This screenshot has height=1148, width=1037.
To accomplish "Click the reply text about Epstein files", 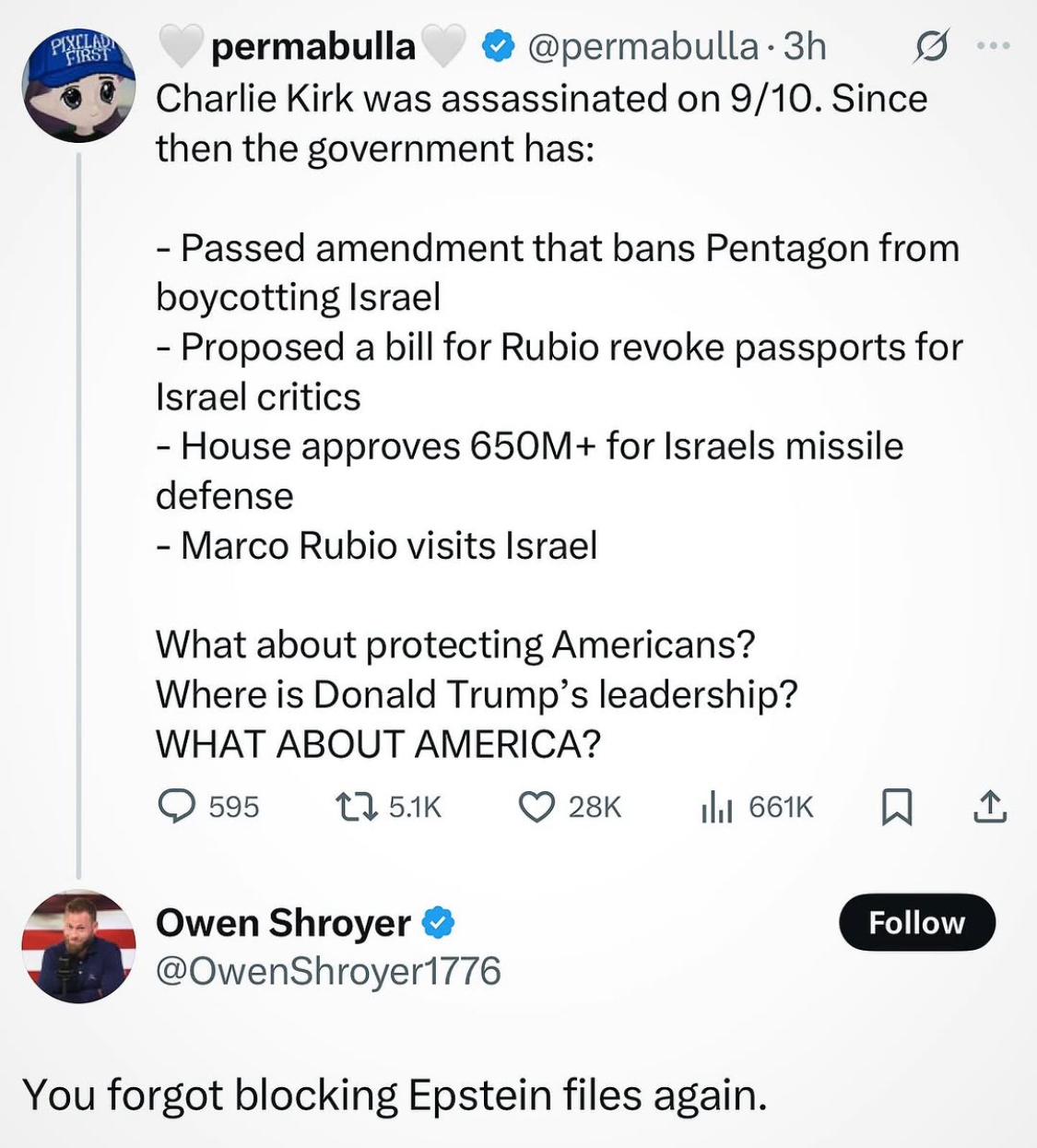I will click(395, 1095).
